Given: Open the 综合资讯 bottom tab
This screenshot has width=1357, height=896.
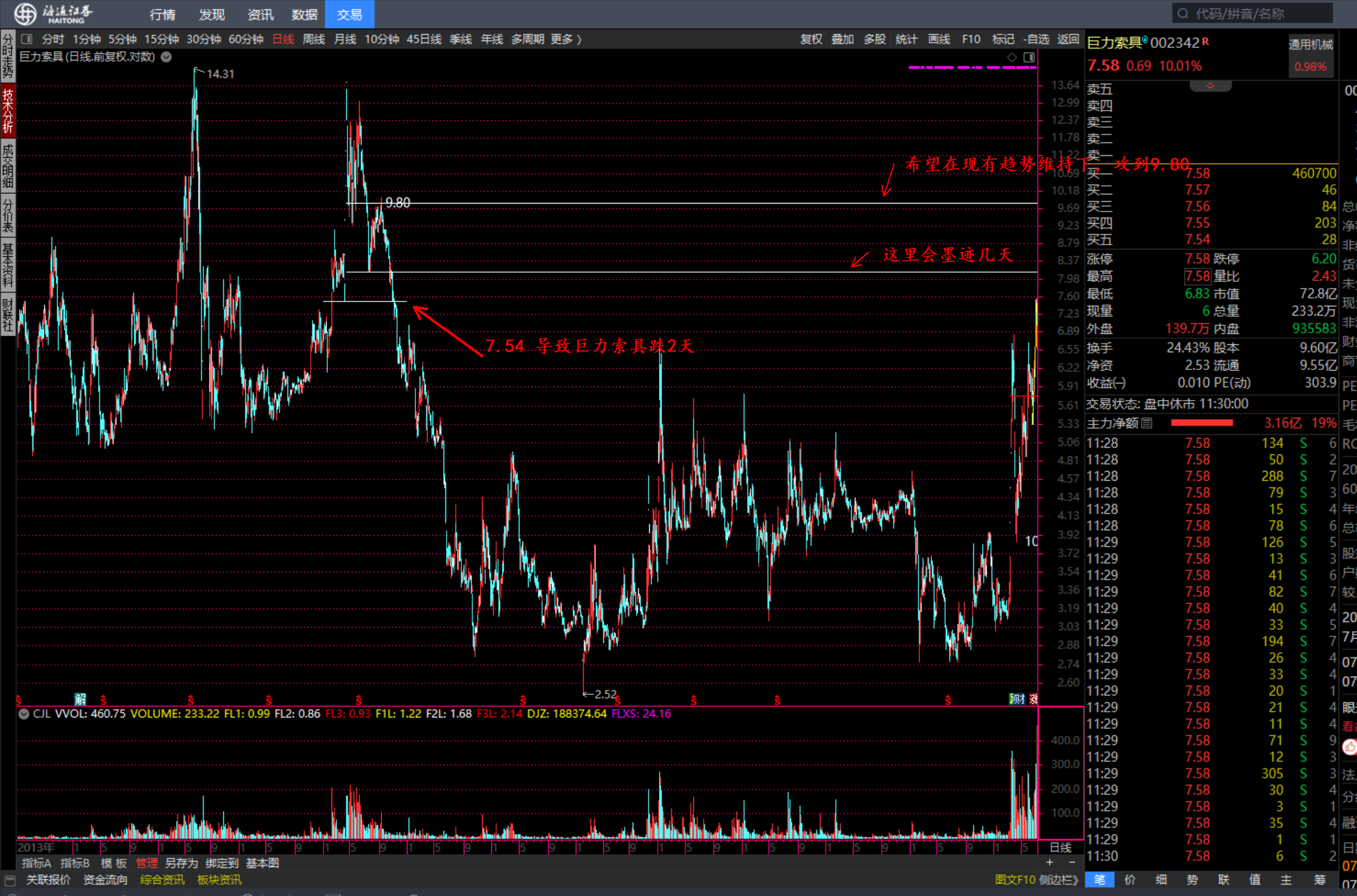Looking at the screenshot, I should [x=162, y=880].
